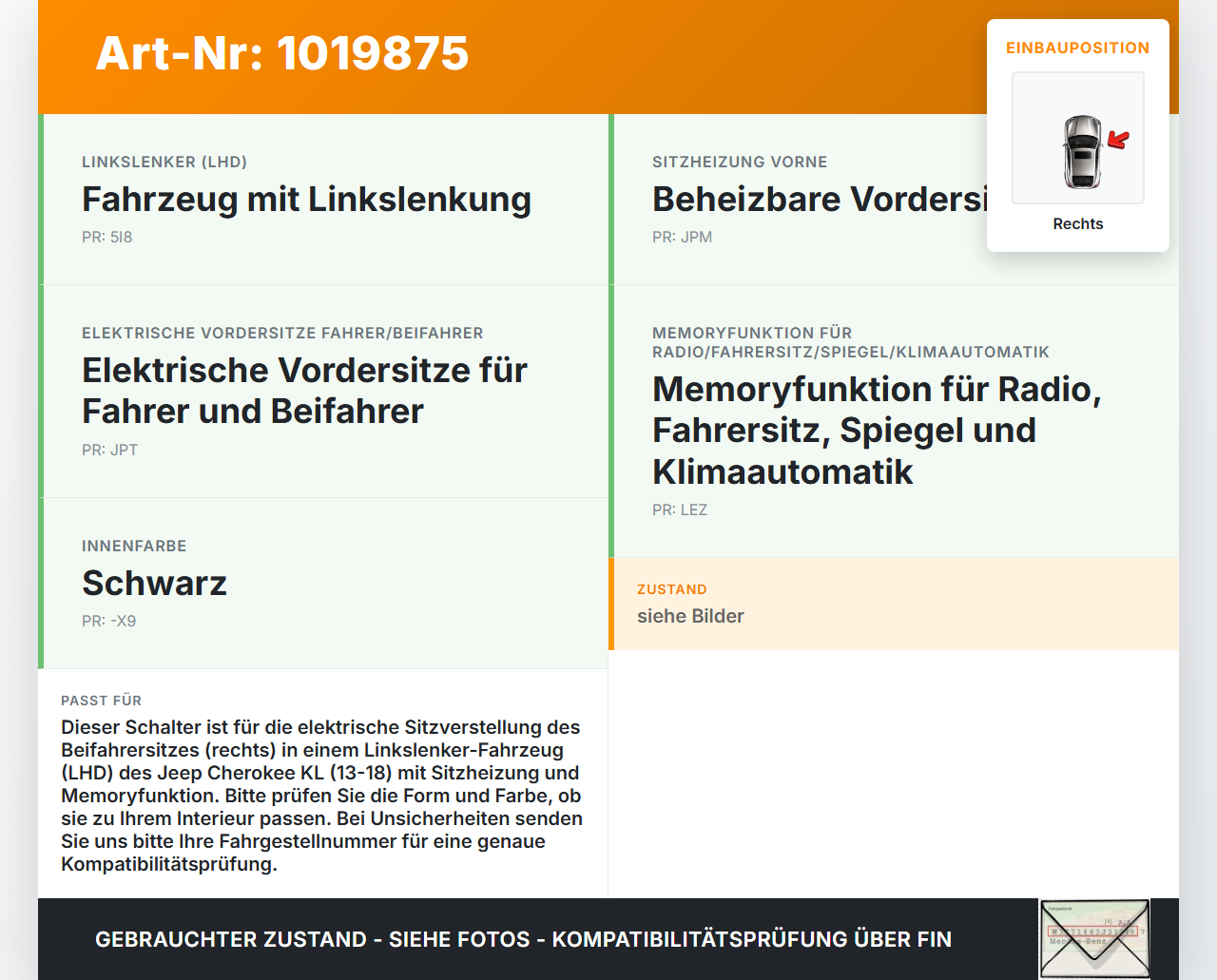The image size is (1217, 980).
Task: Click the red arrow pointing at passenger seat
Action: (1116, 139)
